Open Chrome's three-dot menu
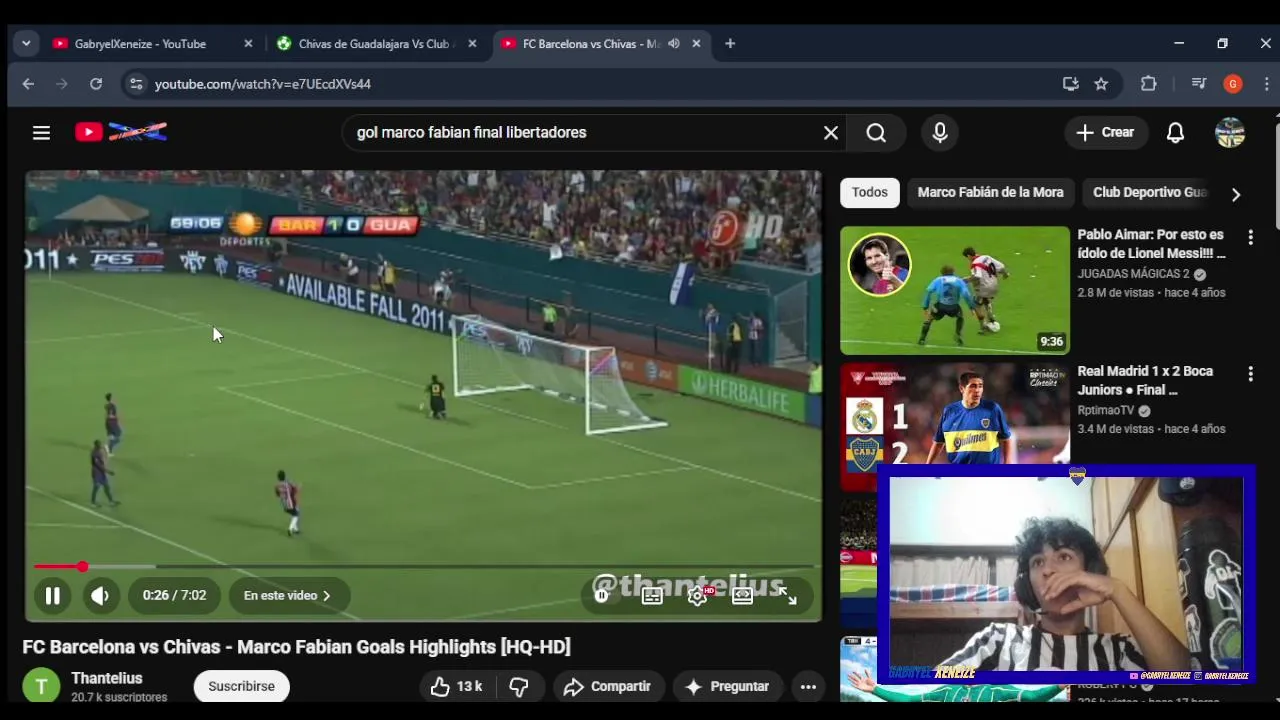This screenshot has width=1280, height=720. pos(1267,84)
